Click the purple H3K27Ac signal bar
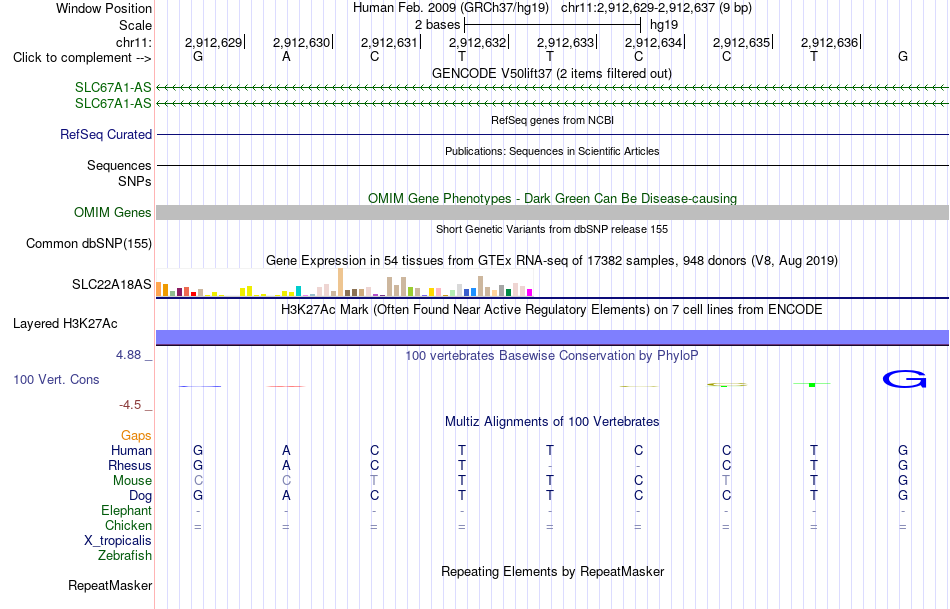Image resolution: width=950 pixels, height=609 pixels. coord(552,338)
